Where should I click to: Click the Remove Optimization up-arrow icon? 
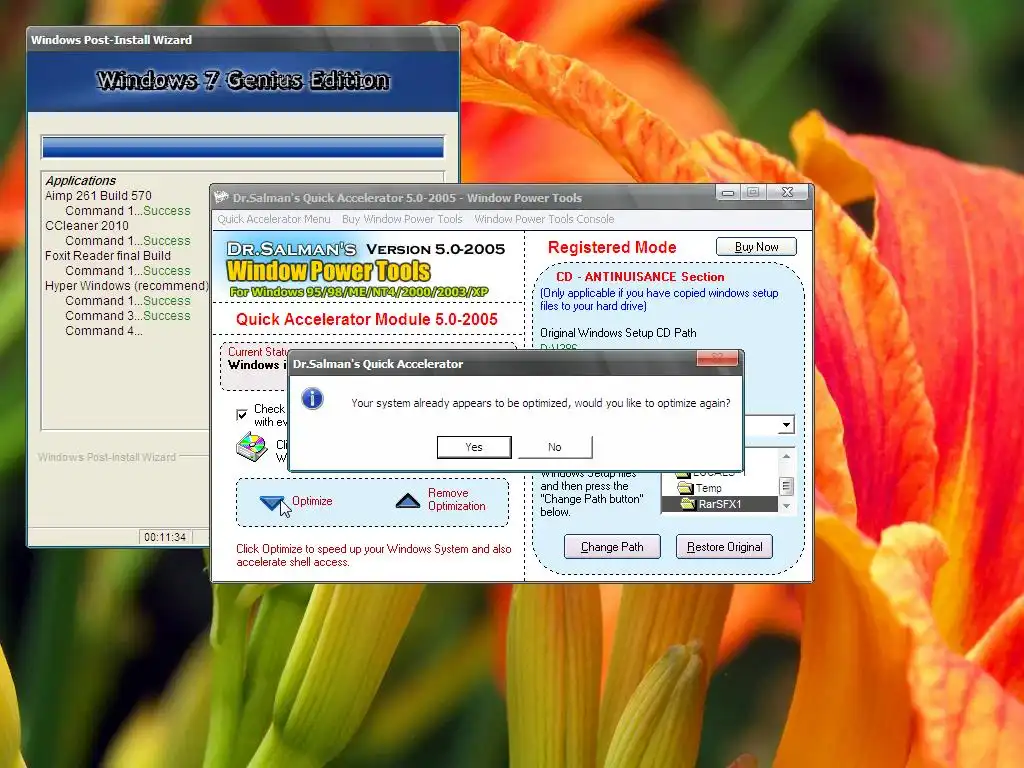click(408, 500)
